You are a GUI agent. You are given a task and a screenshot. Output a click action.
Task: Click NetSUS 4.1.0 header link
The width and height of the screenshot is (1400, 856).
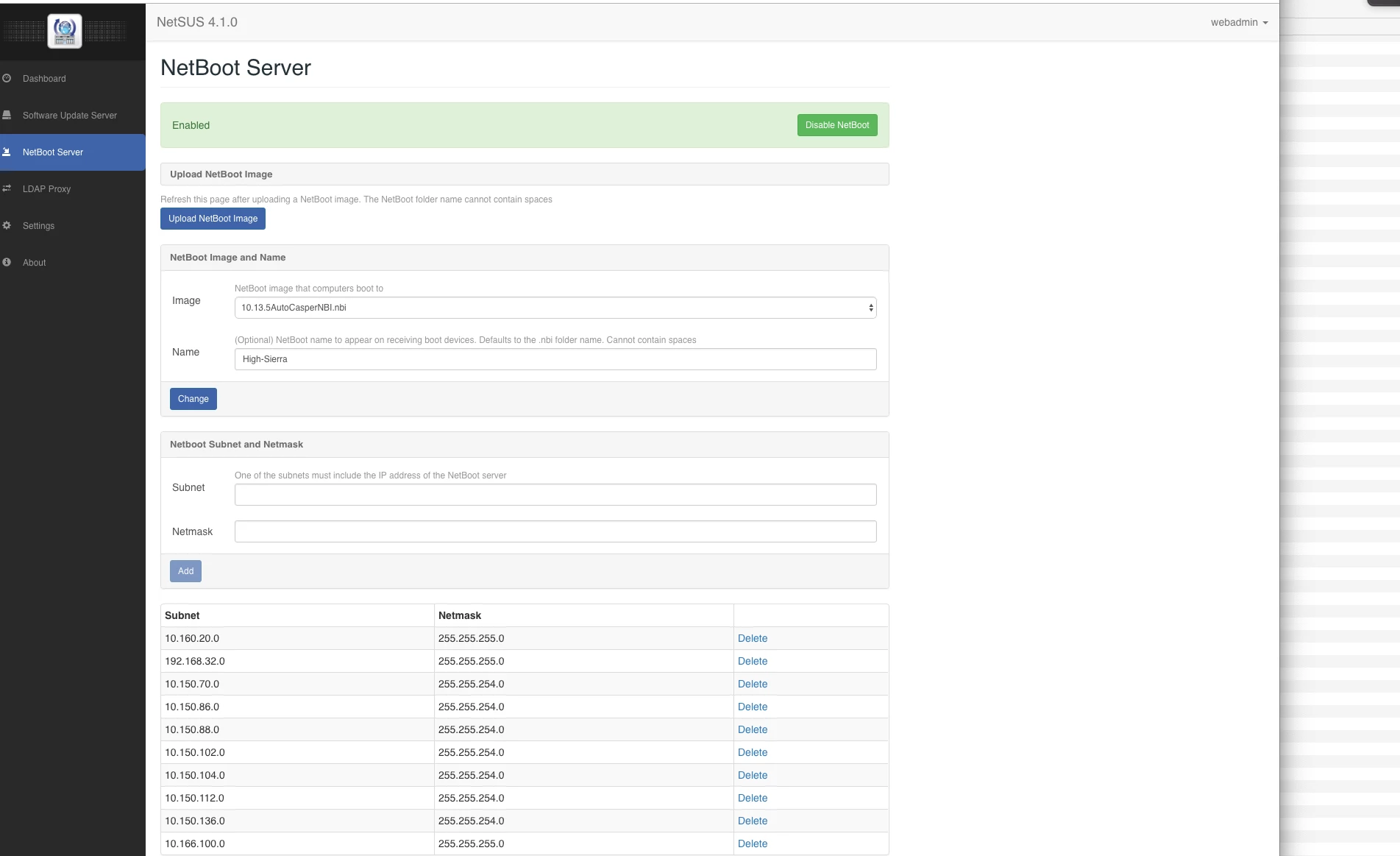click(197, 22)
